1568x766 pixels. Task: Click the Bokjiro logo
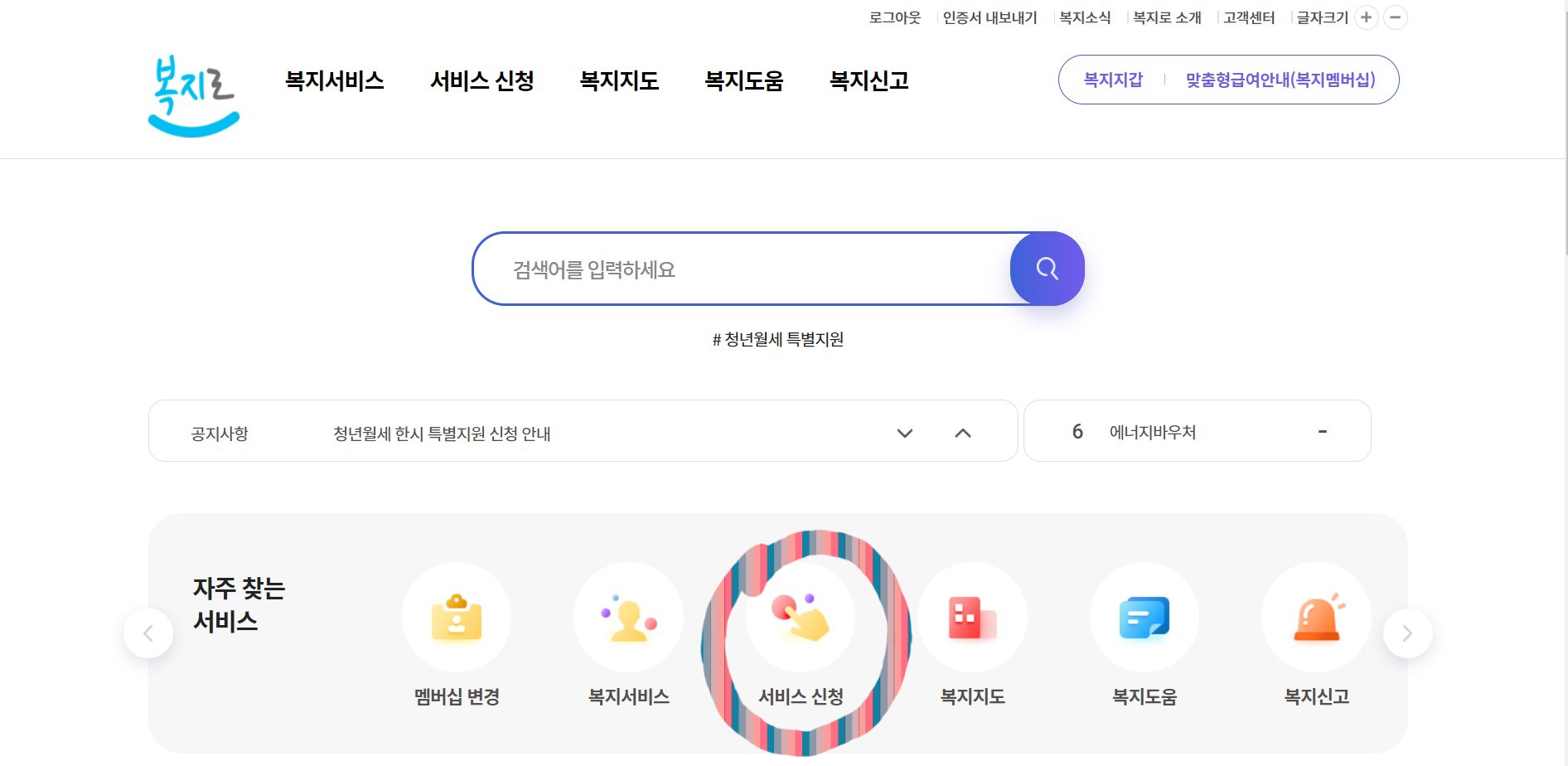point(194,95)
